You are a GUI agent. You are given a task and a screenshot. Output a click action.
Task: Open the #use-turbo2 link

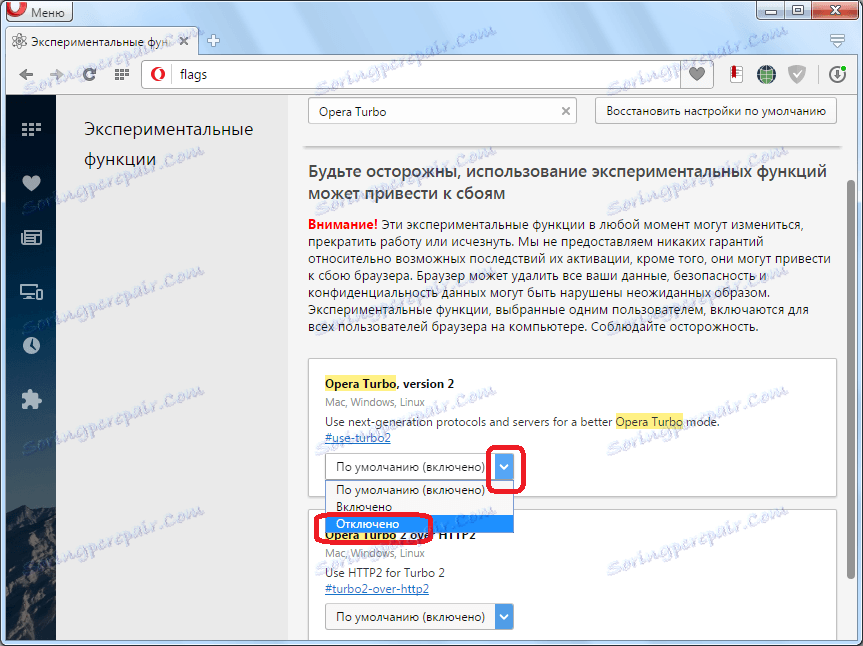coord(358,438)
